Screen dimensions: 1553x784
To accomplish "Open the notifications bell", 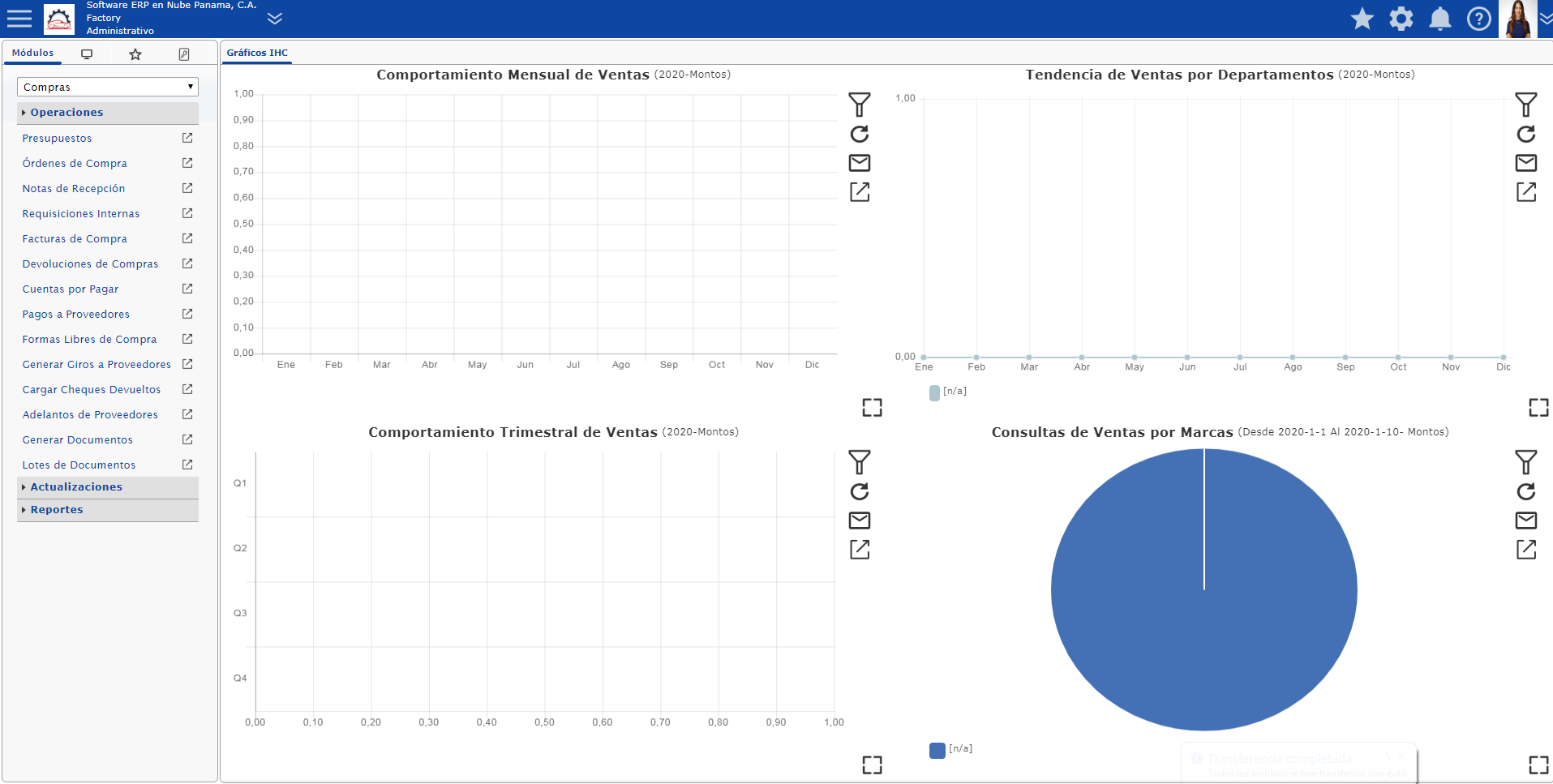I will [x=1440, y=19].
